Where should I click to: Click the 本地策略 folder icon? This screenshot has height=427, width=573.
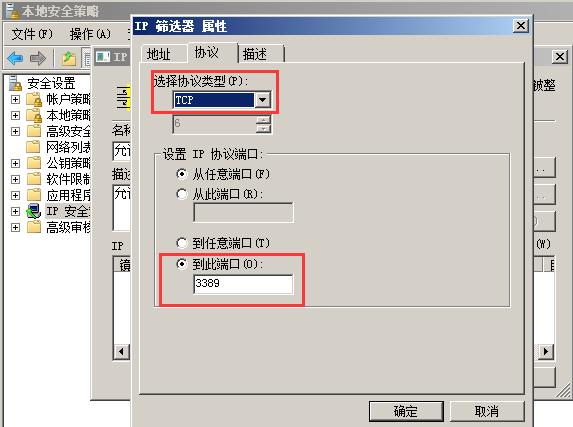[34, 116]
